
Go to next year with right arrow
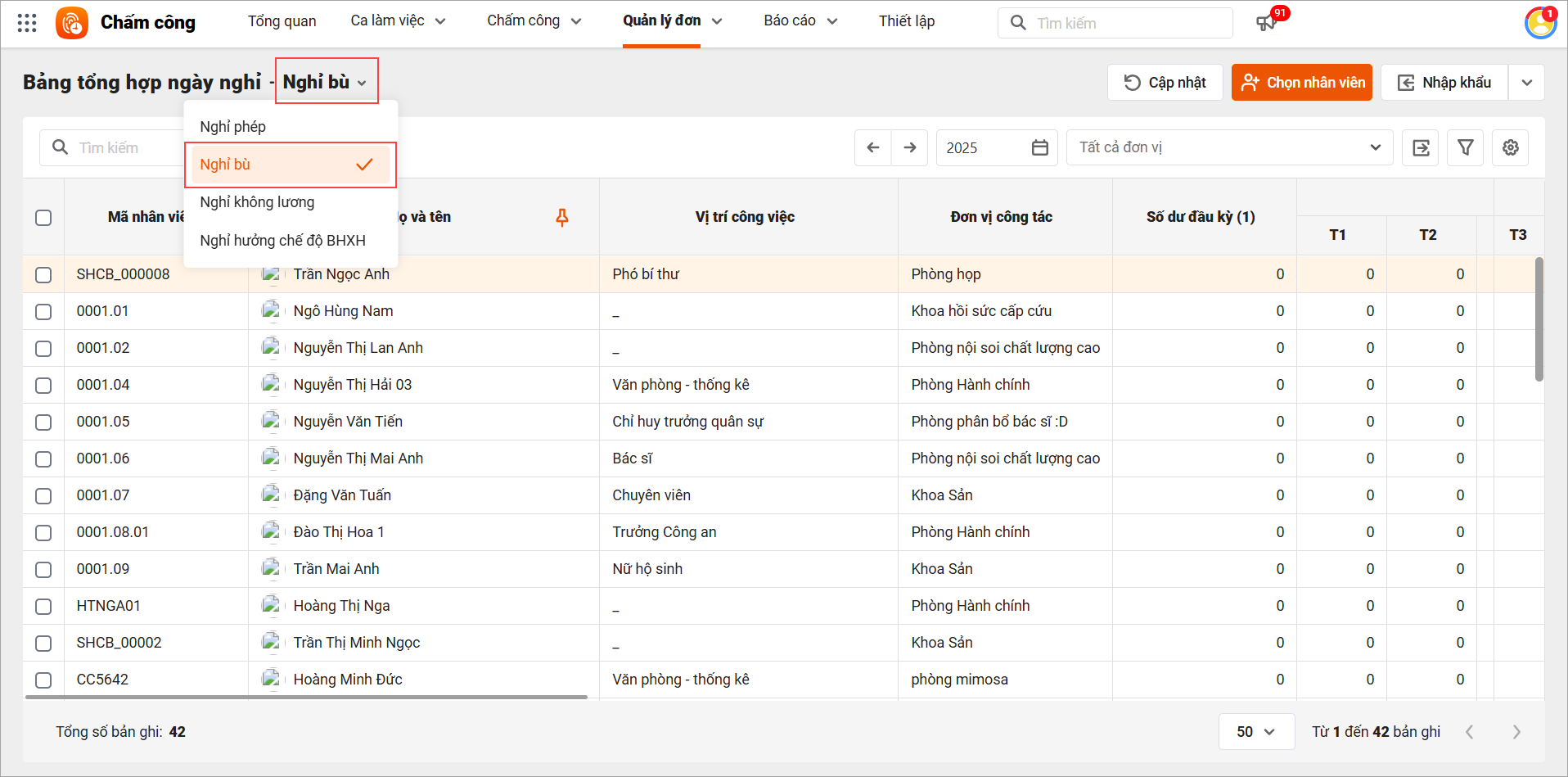coord(910,147)
